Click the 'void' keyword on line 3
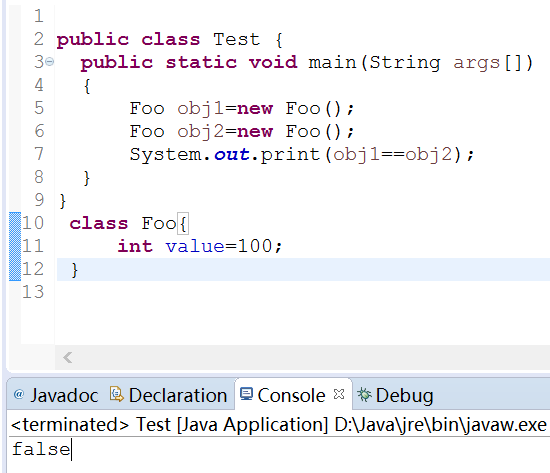 pos(273,62)
